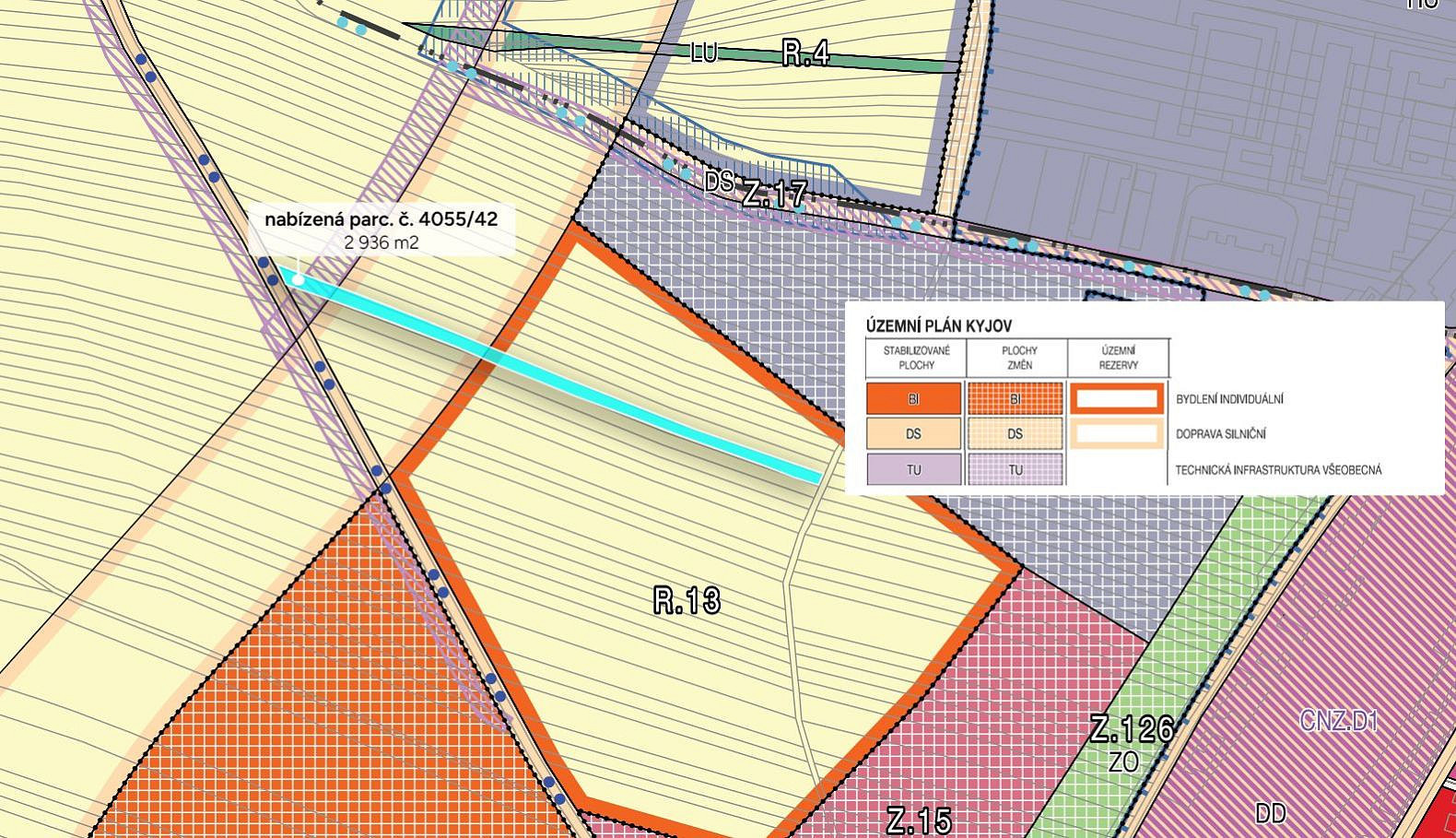Pick the solid orange BI stabilized swatch

point(914,399)
